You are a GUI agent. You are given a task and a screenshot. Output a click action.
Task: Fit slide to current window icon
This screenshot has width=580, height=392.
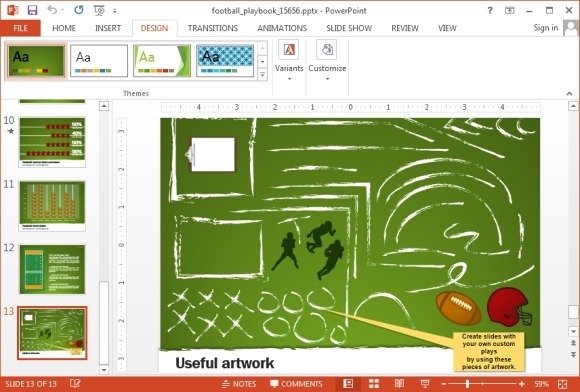tap(563, 384)
